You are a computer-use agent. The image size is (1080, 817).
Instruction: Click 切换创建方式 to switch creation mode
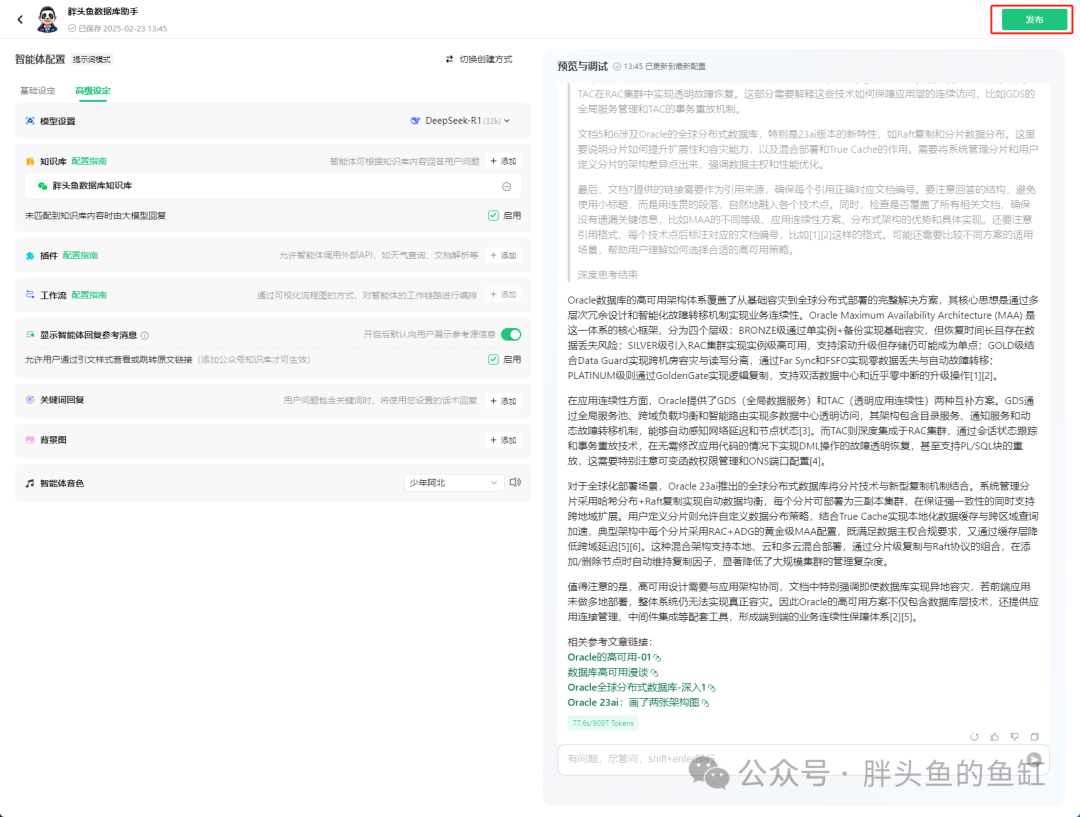(x=479, y=59)
